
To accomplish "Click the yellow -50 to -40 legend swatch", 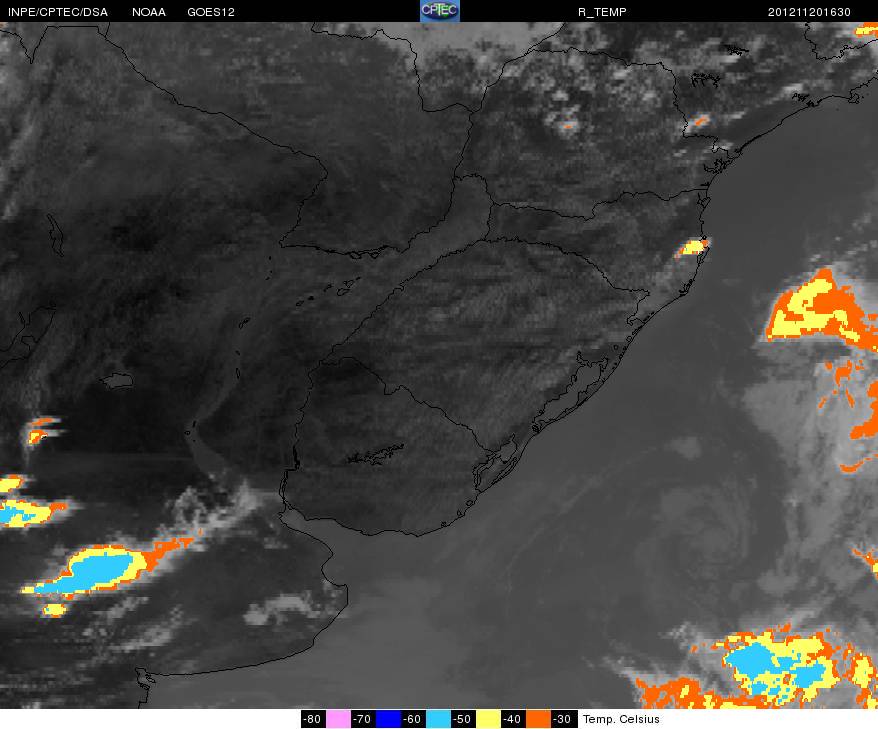I will pyautogui.click(x=488, y=719).
